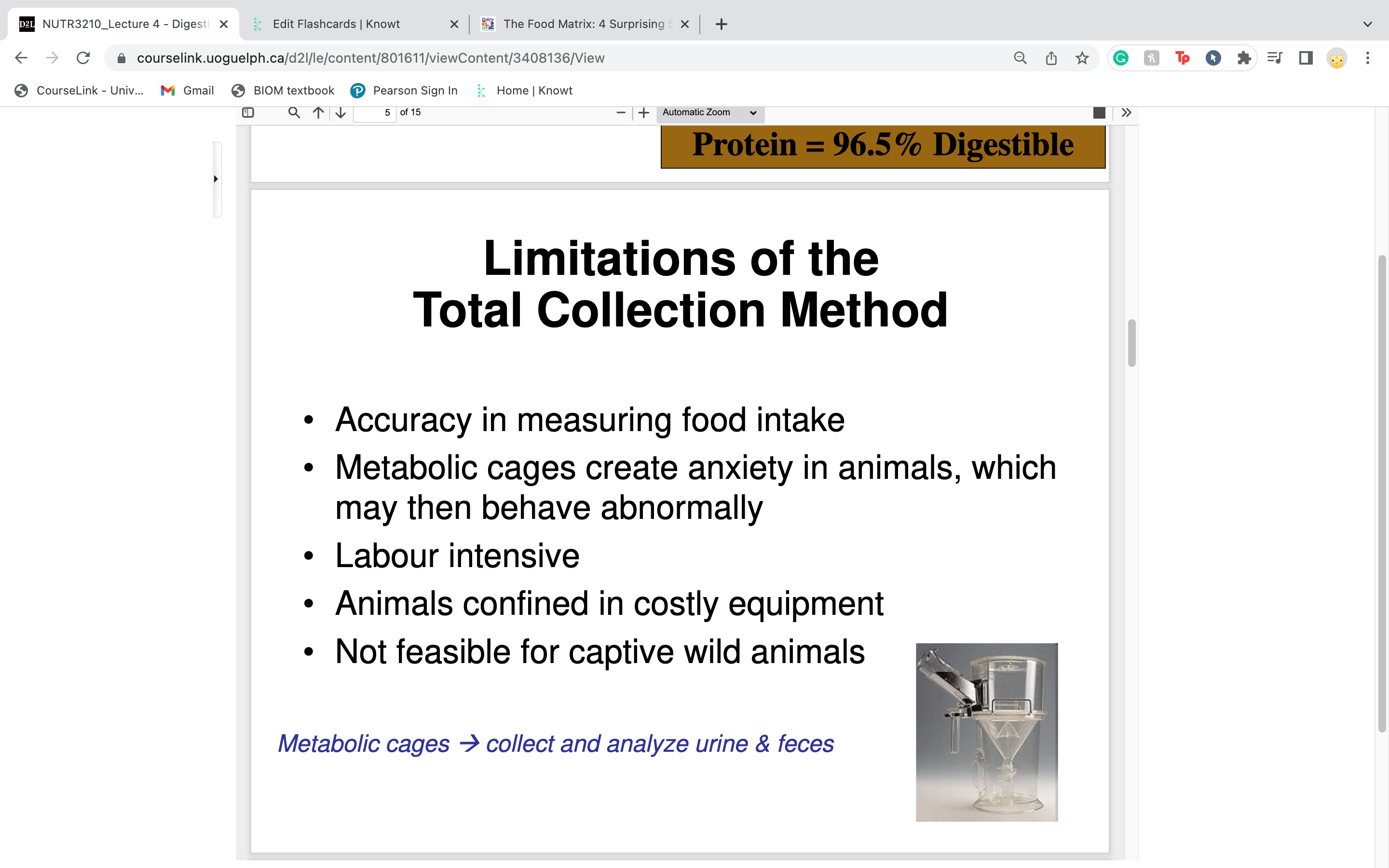Zoom out on the PDF document
Image resolution: width=1389 pixels, height=868 pixels.
coord(620,112)
